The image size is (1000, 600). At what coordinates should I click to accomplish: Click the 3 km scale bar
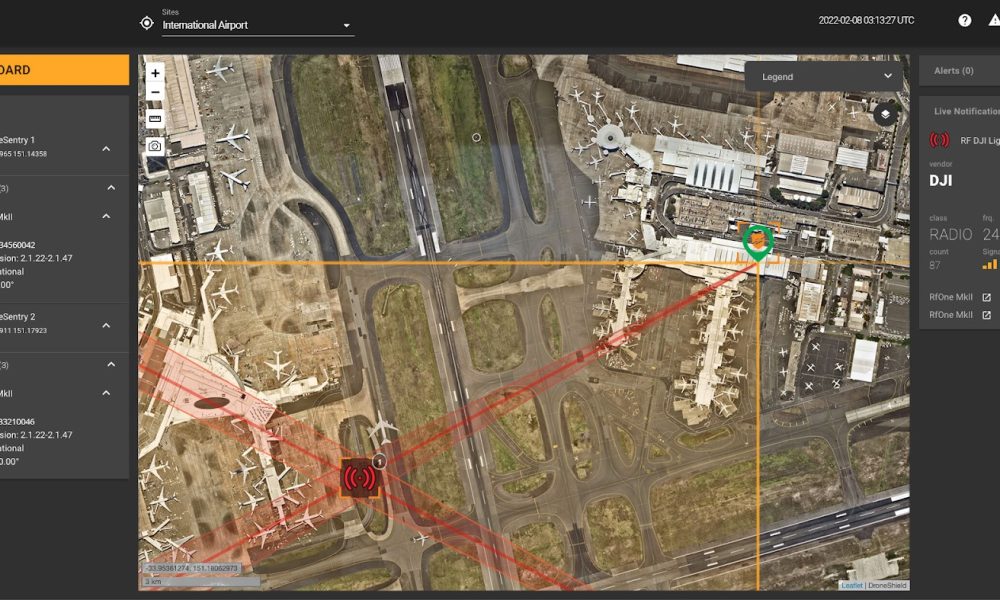pos(202,582)
